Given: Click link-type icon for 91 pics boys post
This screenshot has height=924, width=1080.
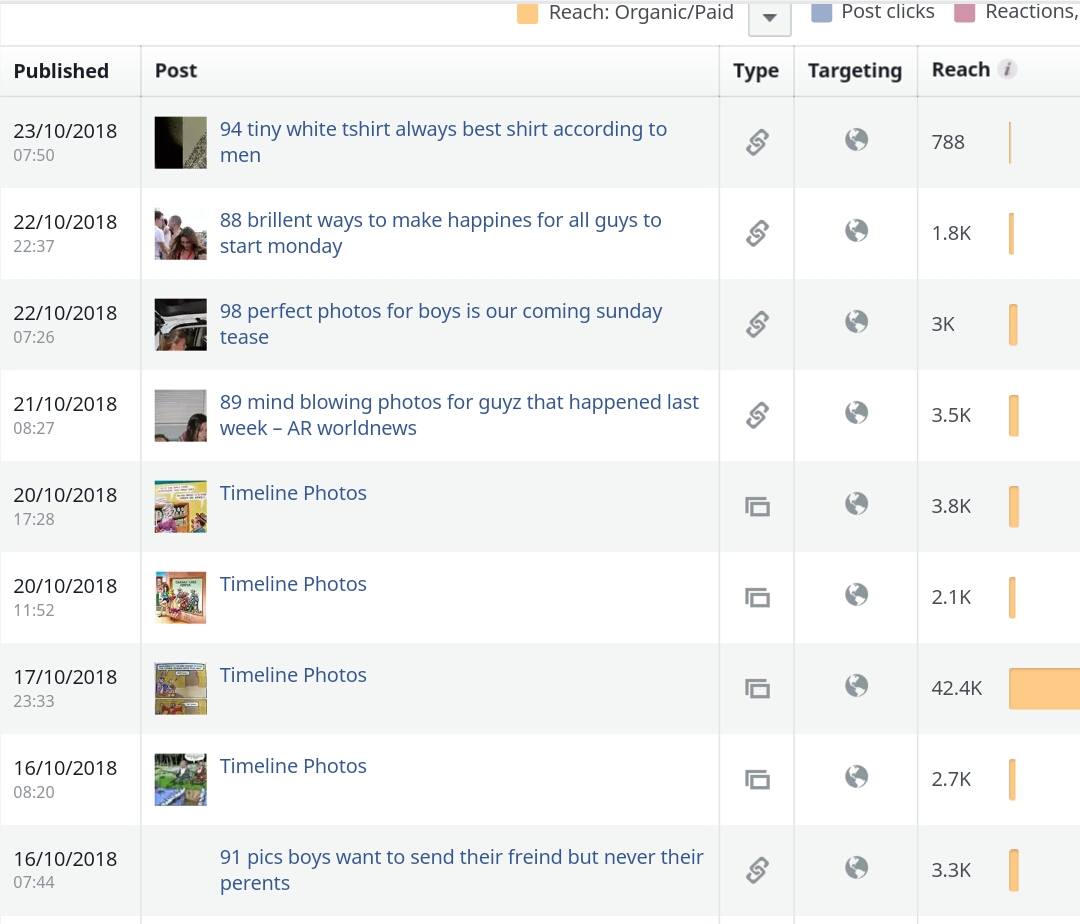Looking at the screenshot, I should [757, 870].
